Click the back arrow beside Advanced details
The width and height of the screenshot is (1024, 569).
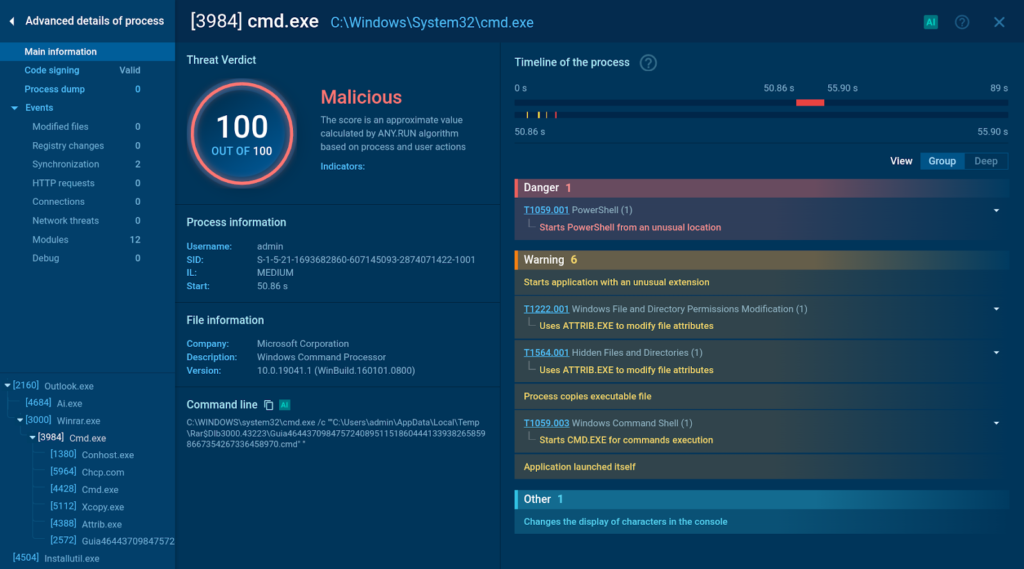pos(12,21)
